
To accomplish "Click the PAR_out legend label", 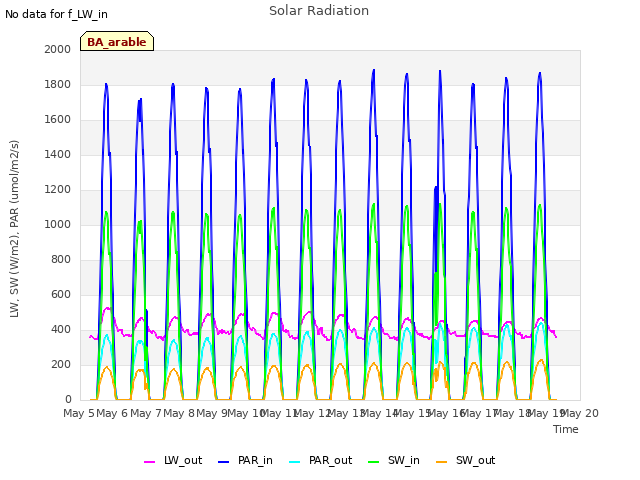I will (x=330, y=460).
